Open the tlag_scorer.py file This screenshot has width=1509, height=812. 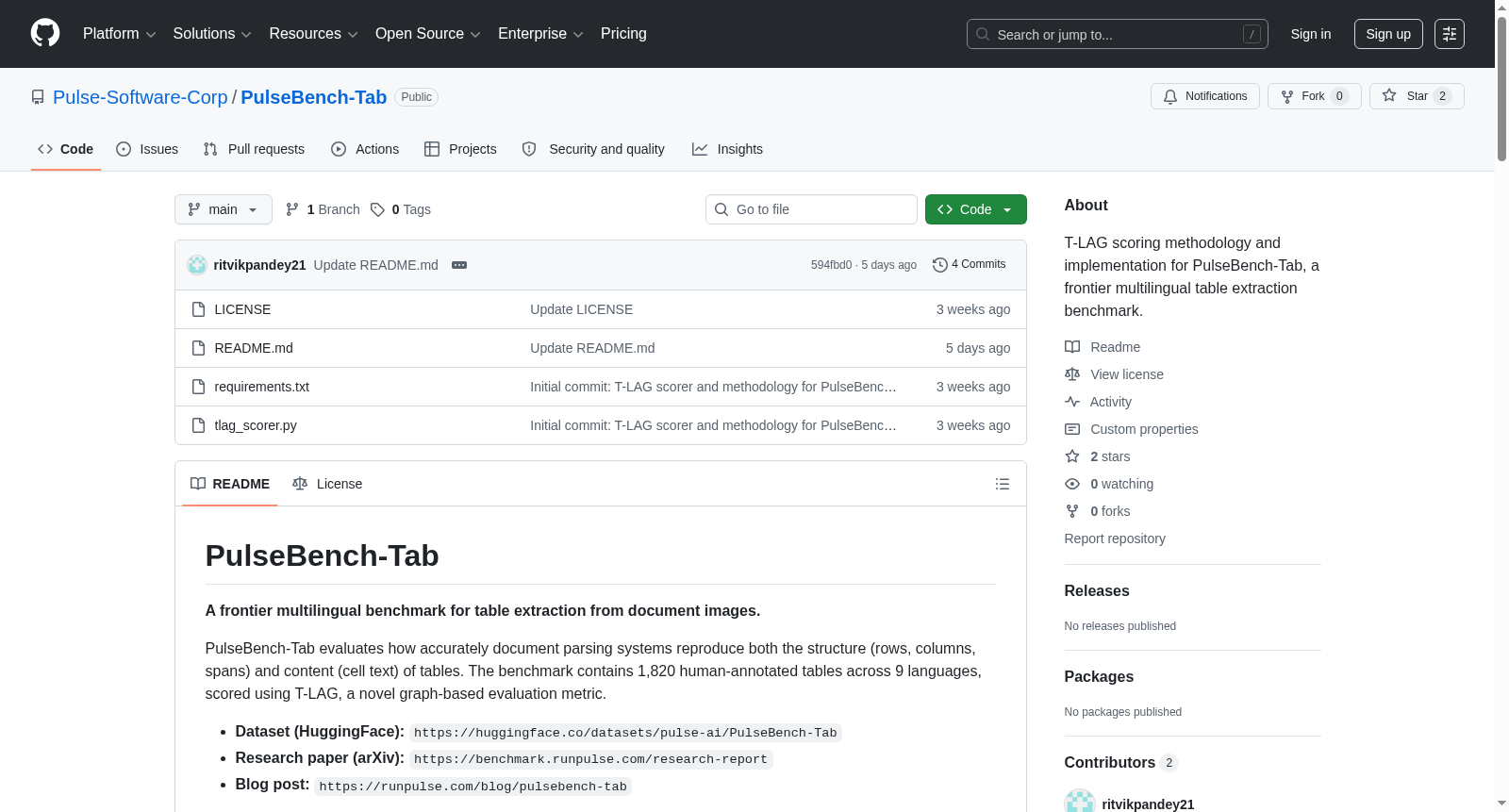pos(256,425)
